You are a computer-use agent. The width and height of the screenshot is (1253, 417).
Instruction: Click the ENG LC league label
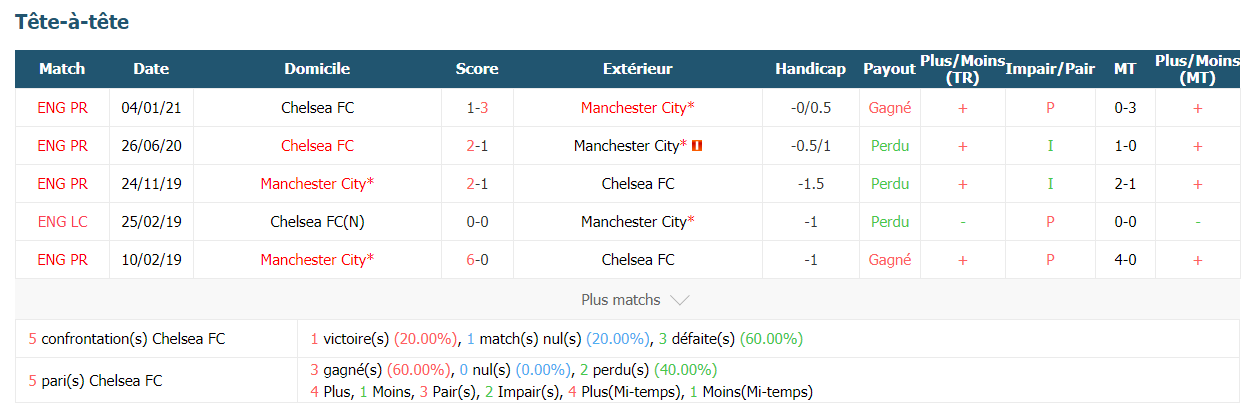(x=62, y=222)
